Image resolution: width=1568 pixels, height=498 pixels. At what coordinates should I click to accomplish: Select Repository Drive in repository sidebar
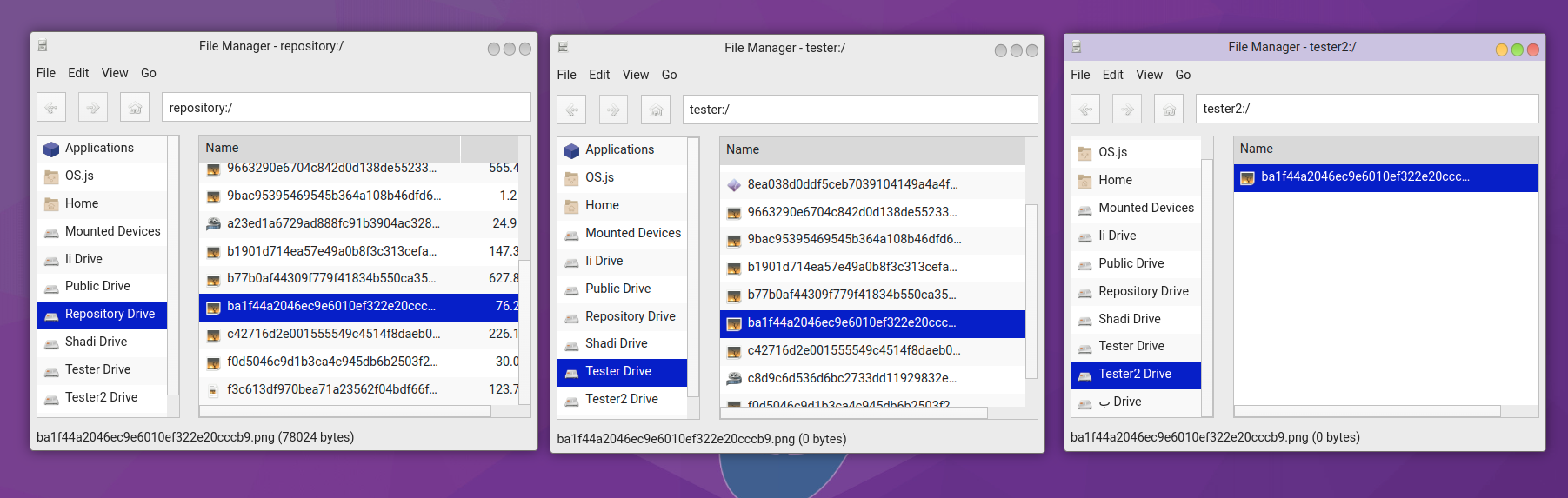coord(103,314)
